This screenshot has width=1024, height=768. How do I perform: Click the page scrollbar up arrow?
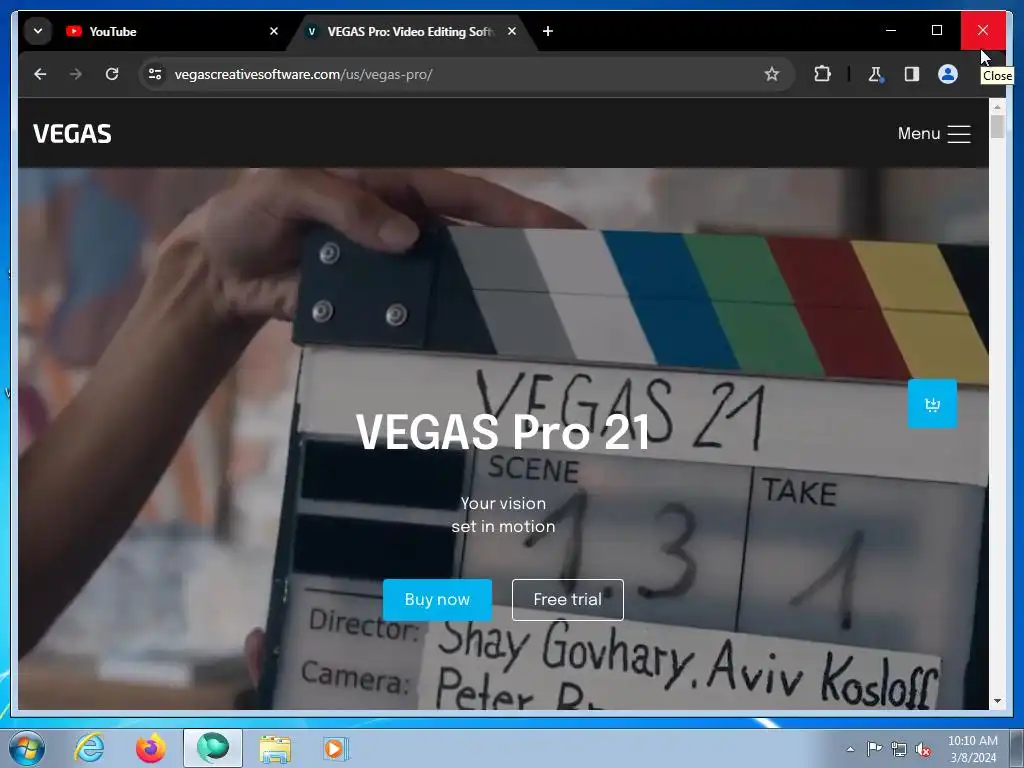(997, 106)
